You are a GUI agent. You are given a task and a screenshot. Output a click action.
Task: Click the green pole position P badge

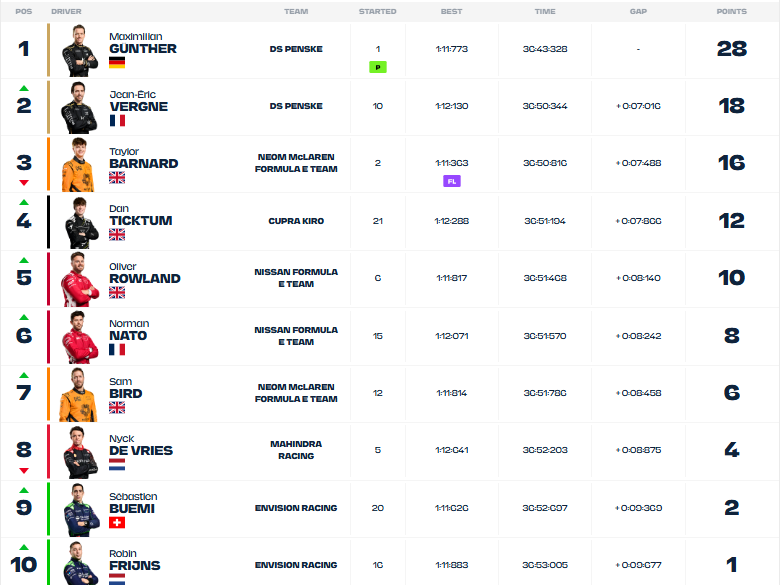(378, 67)
